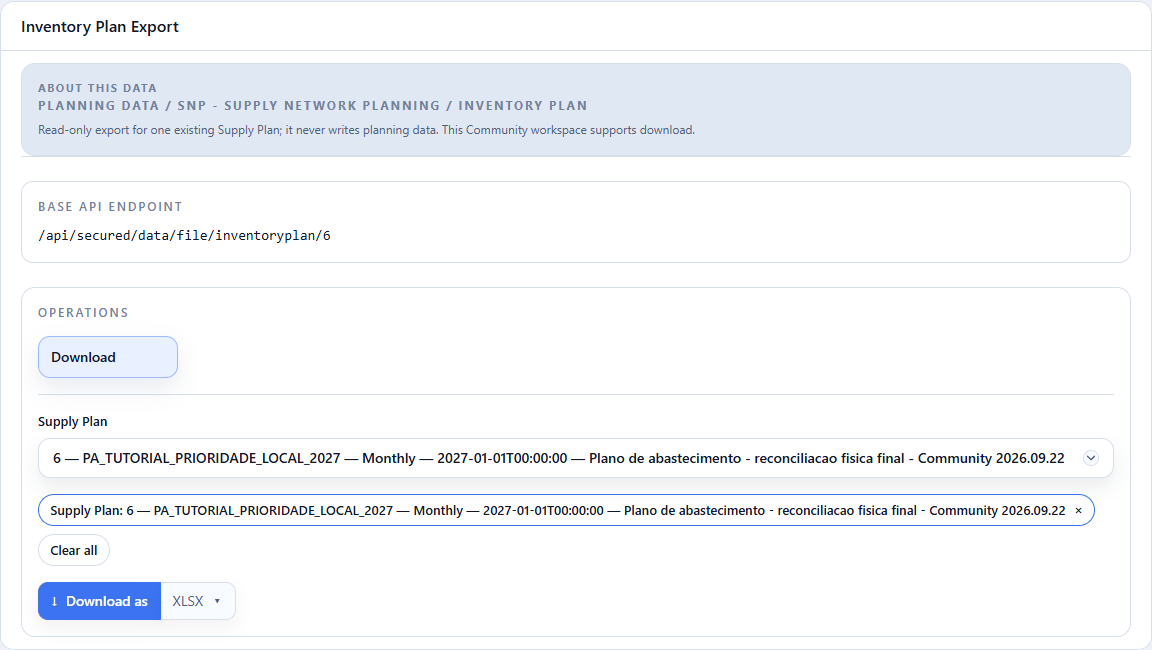Click the Base API Endpoint label
Image resolution: width=1152 pixels, height=650 pixels.
pyautogui.click(x=110, y=207)
